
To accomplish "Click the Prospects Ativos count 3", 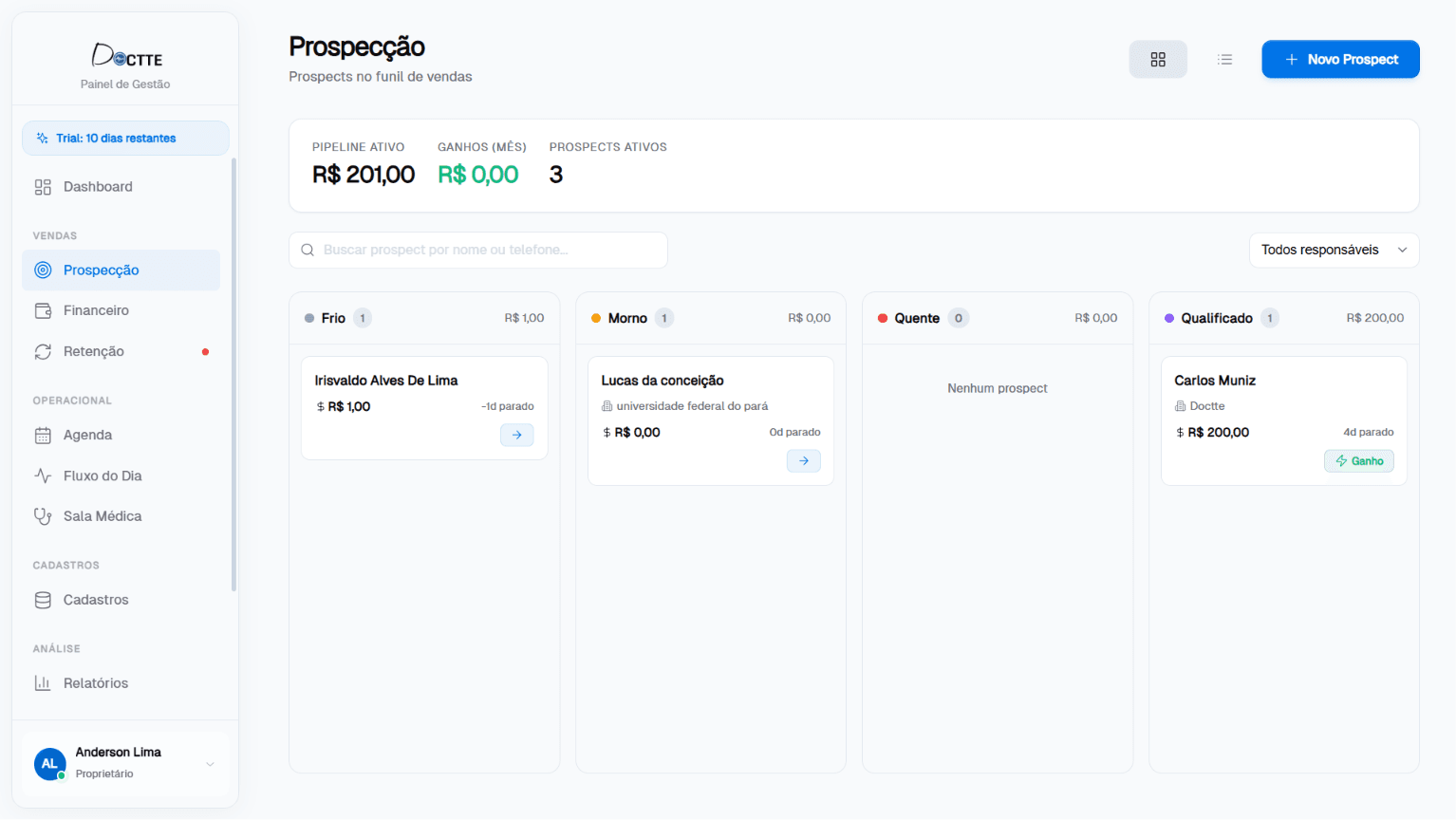I will coord(556,175).
